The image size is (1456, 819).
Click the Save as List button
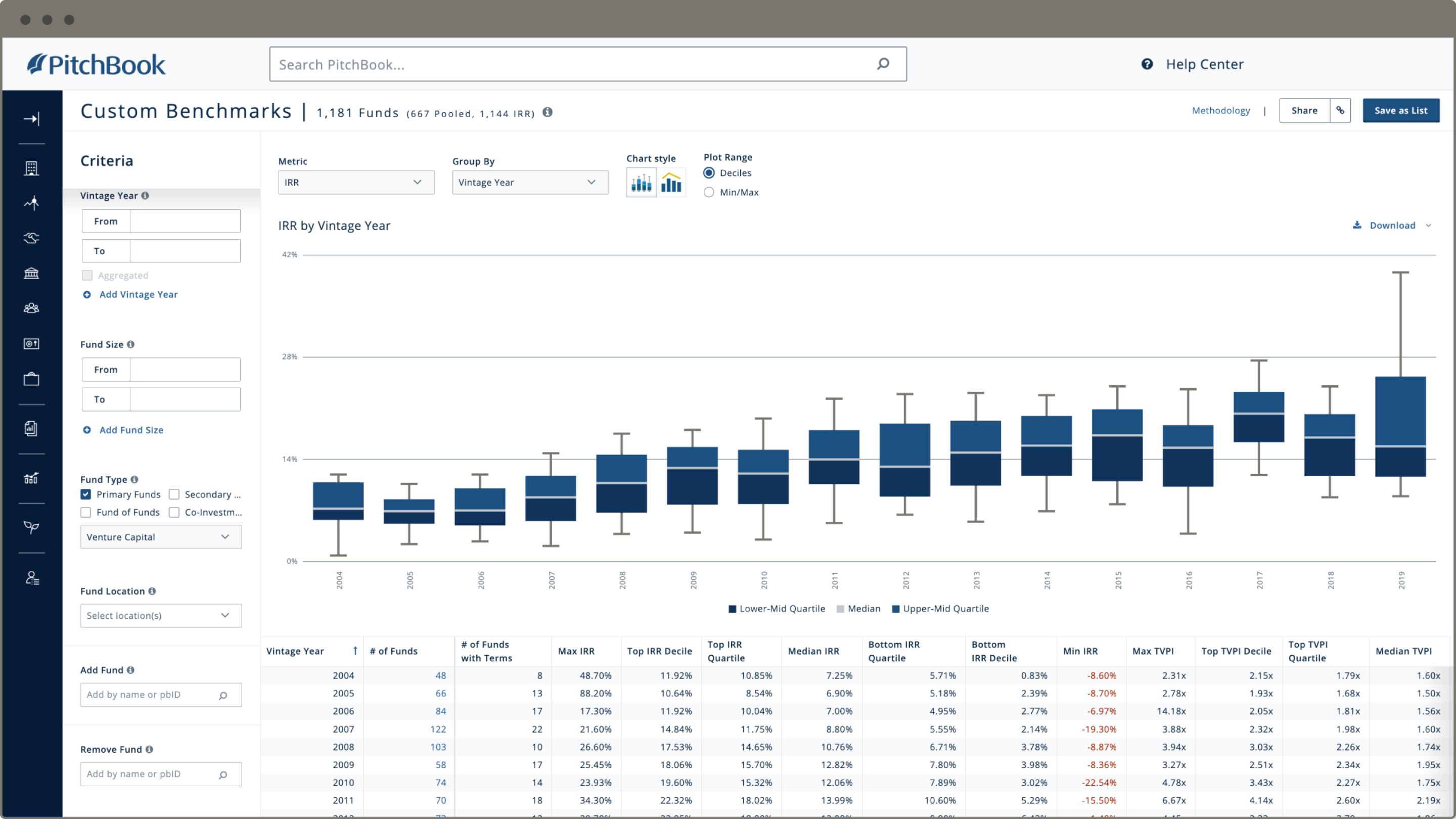[x=1400, y=110]
